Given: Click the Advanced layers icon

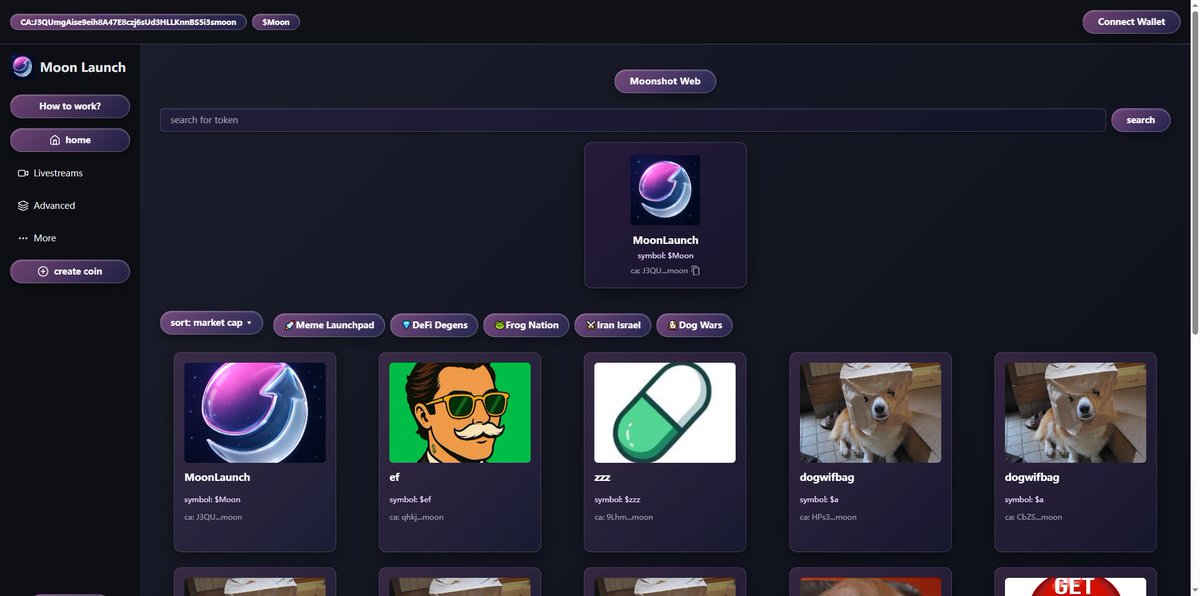Looking at the screenshot, I should (x=23, y=205).
